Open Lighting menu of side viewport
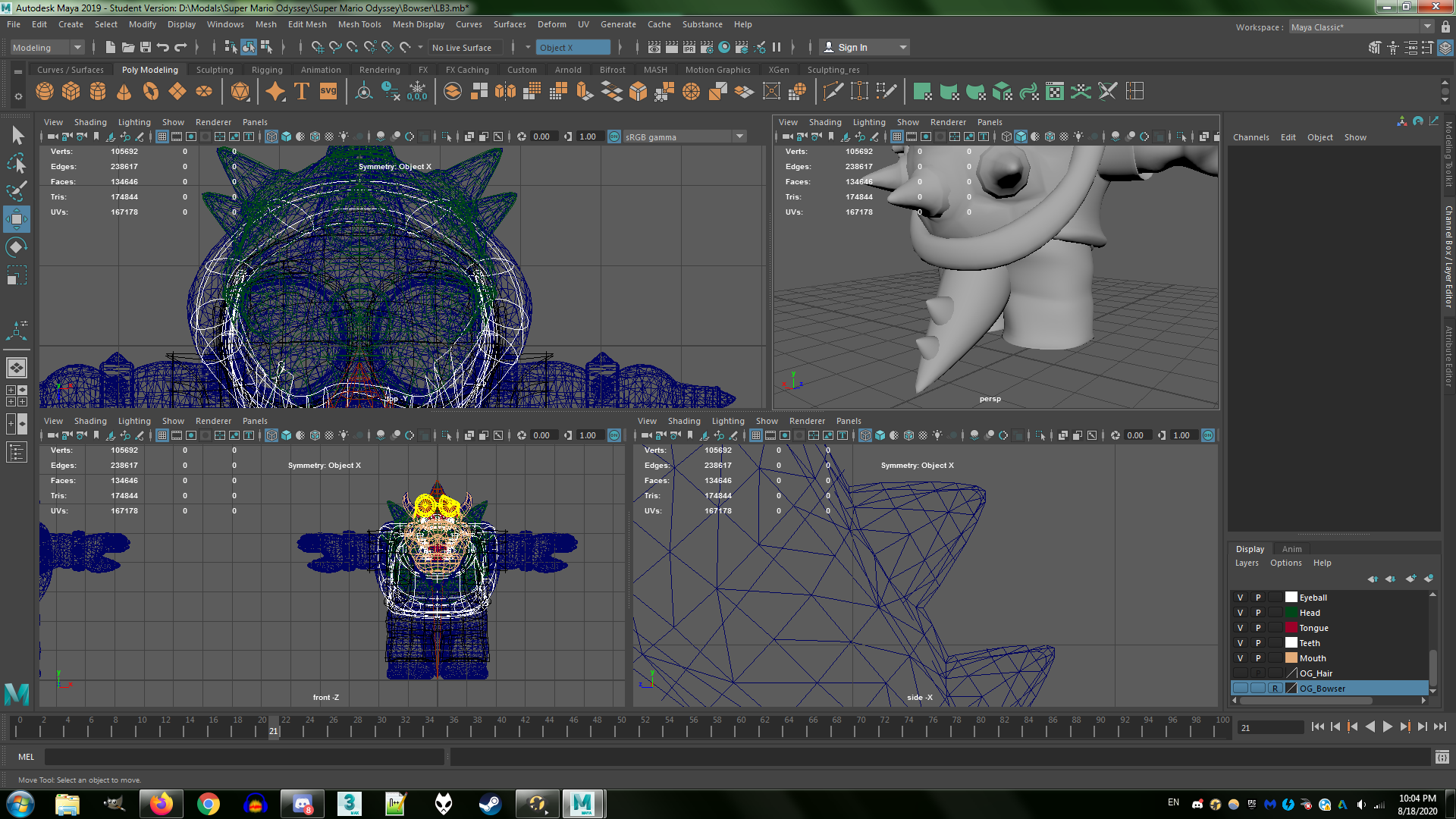This screenshot has height=819, width=1456. pos(728,421)
